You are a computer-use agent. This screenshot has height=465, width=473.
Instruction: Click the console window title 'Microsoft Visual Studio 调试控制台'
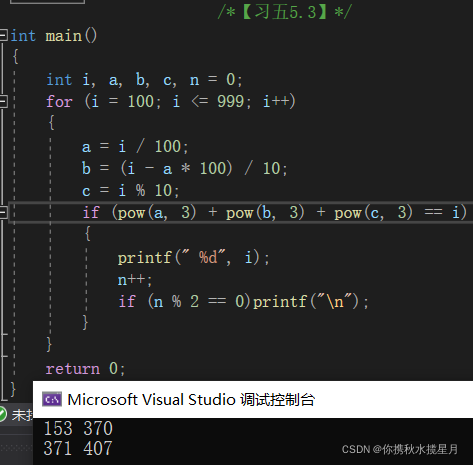coord(191,400)
